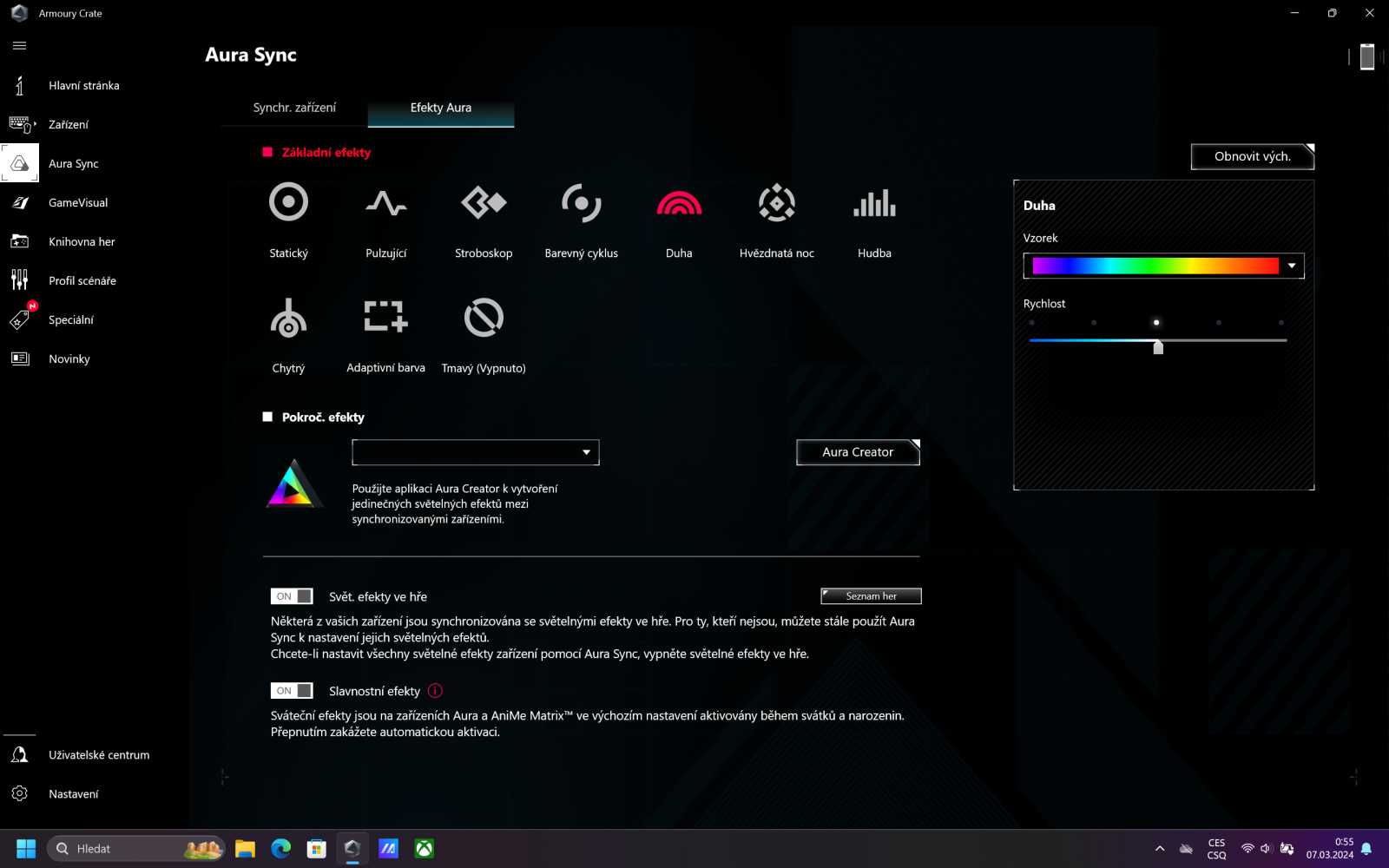This screenshot has height=868, width=1389.
Task: Select Pokroč. efekty radio option
Action: pyautogui.click(x=267, y=417)
